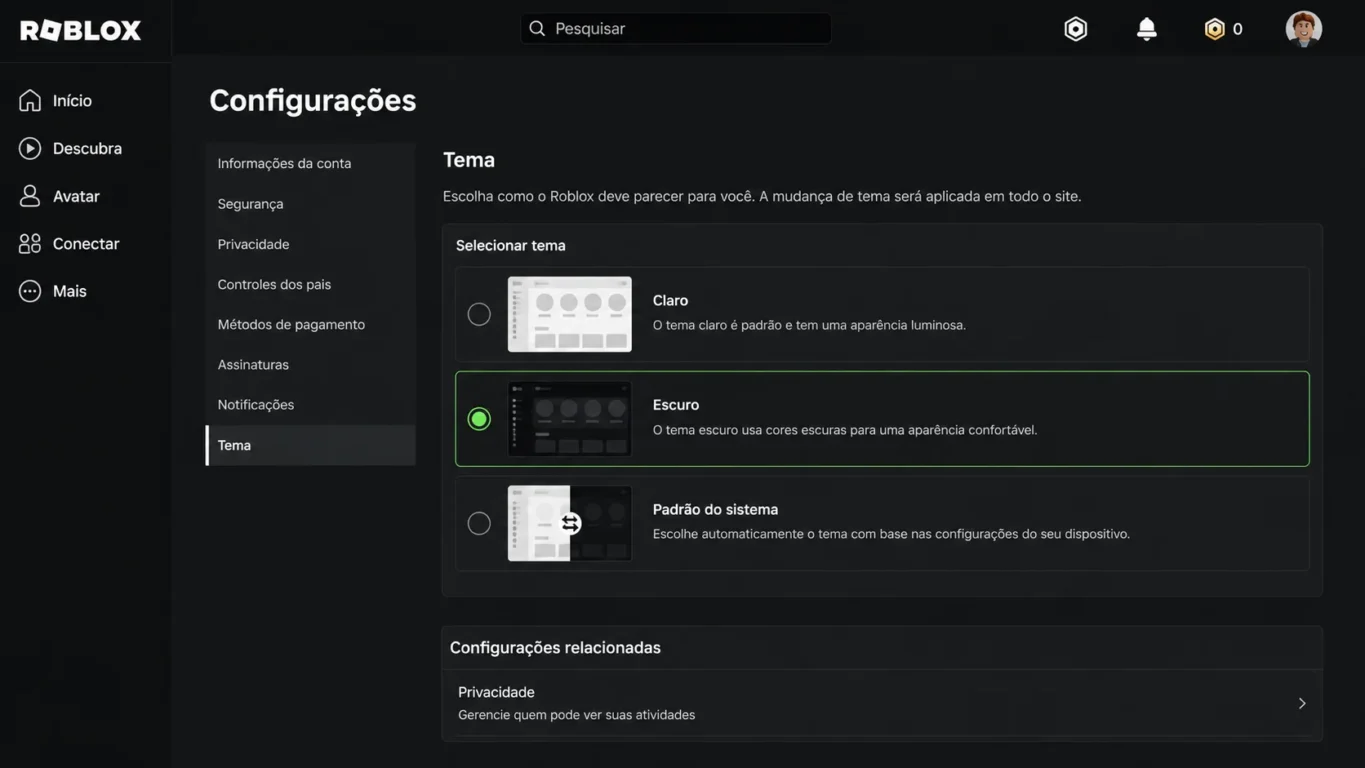The width and height of the screenshot is (1365, 768).
Task: Click the Configurações page heading
Action: pos(313,100)
